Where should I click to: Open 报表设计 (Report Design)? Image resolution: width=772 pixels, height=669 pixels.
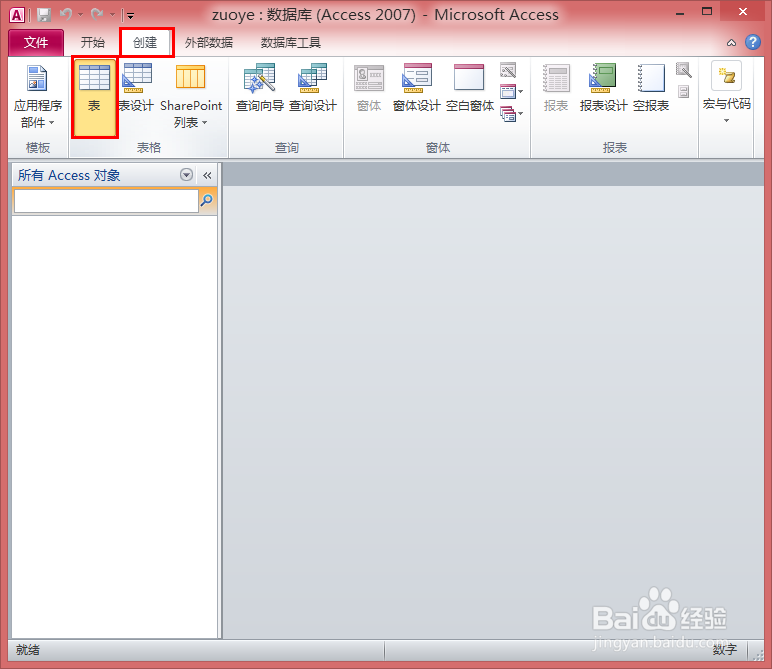(x=603, y=88)
